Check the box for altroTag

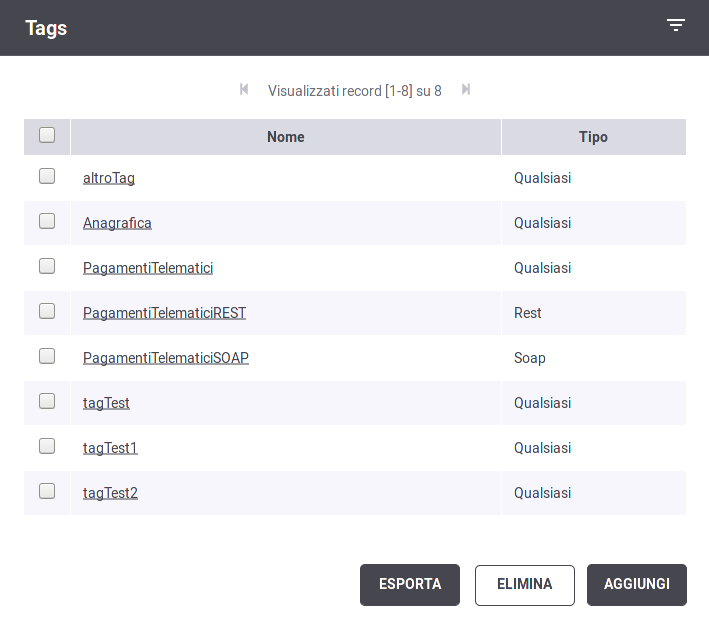(47, 176)
